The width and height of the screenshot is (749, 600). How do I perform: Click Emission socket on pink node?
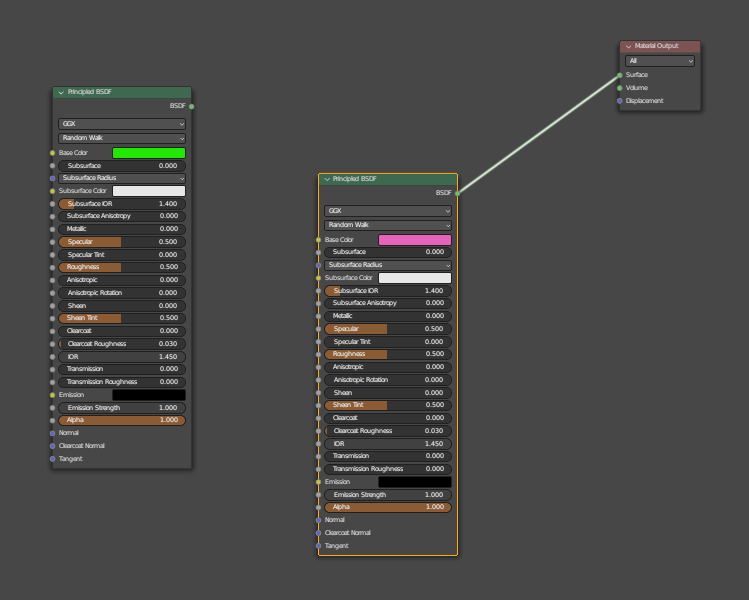tap(319, 482)
